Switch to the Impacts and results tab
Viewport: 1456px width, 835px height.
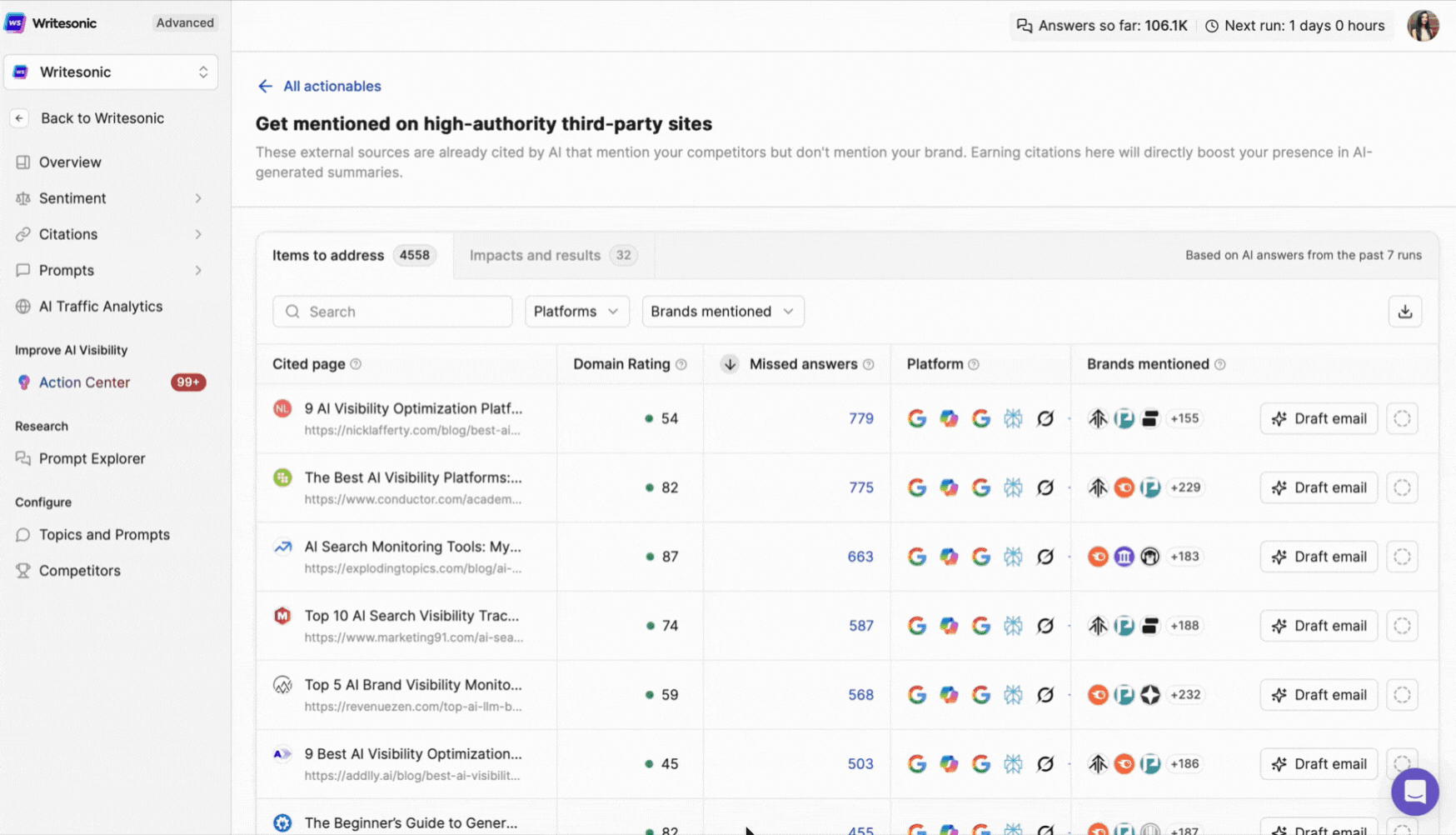[x=535, y=255]
